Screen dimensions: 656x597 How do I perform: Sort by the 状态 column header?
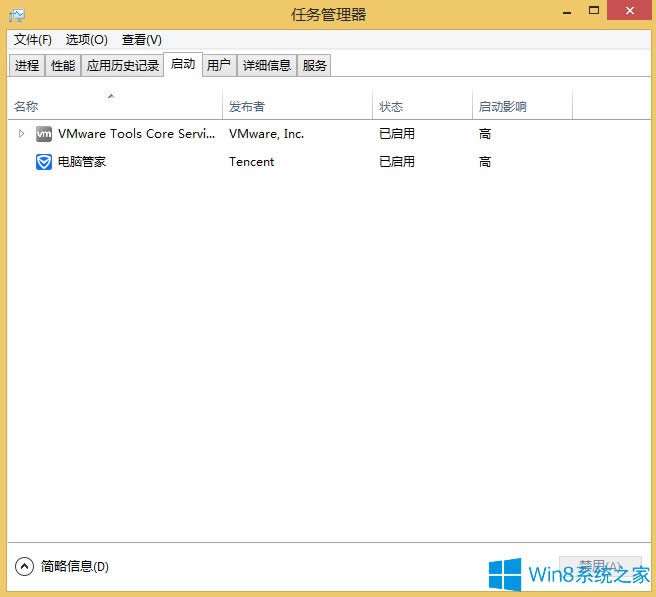coord(391,106)
